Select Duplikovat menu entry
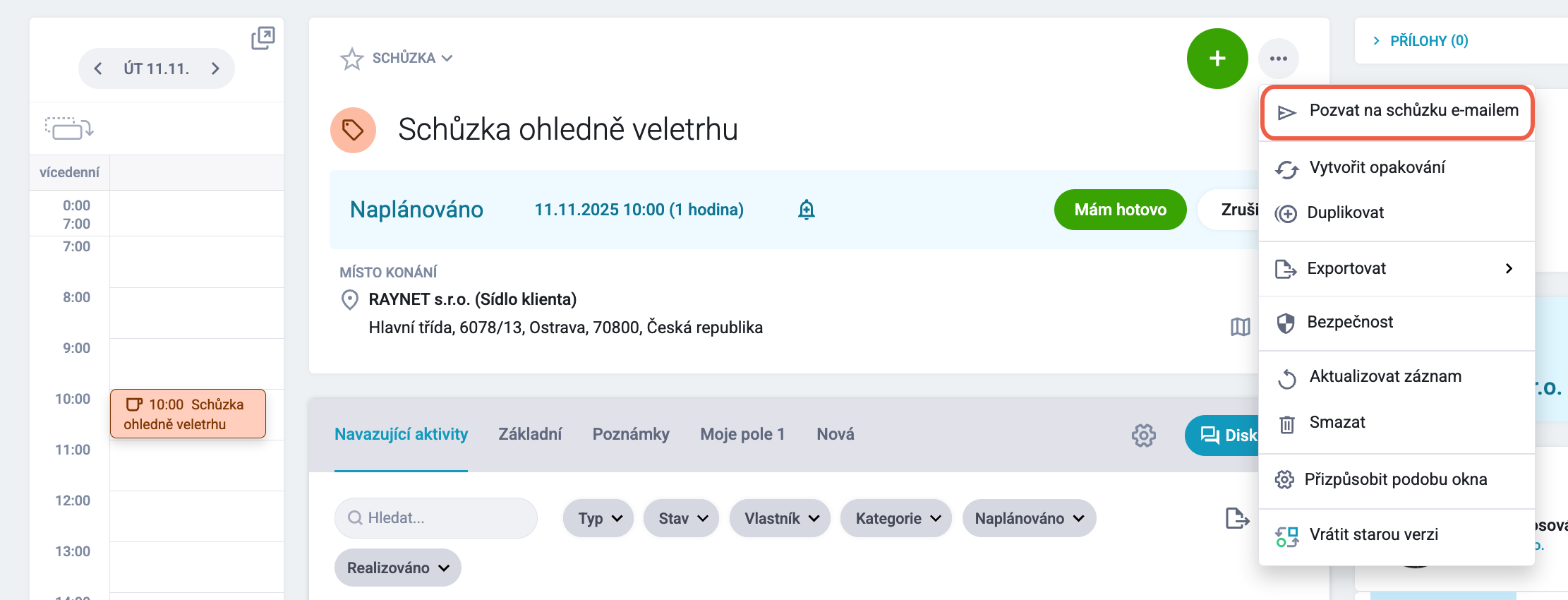 pos(1397,213)
